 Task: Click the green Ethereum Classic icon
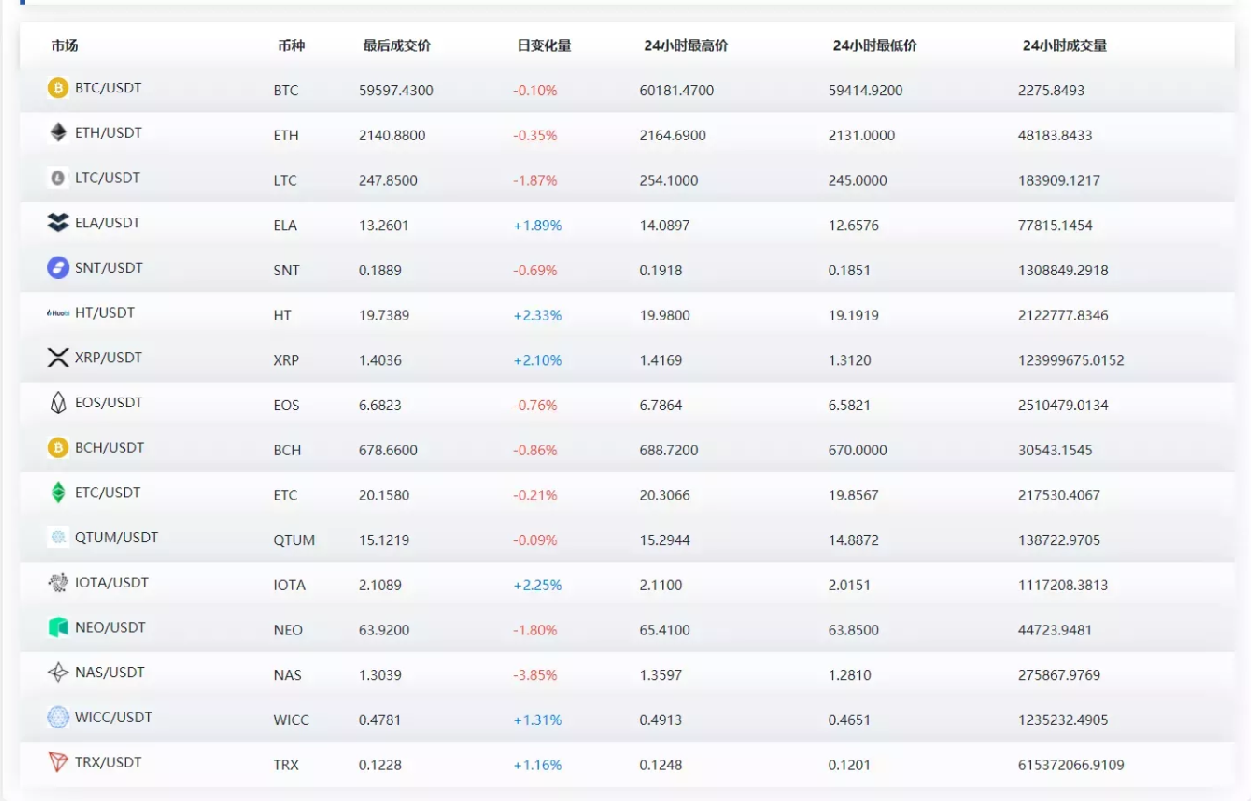click(x=58, y=493)
